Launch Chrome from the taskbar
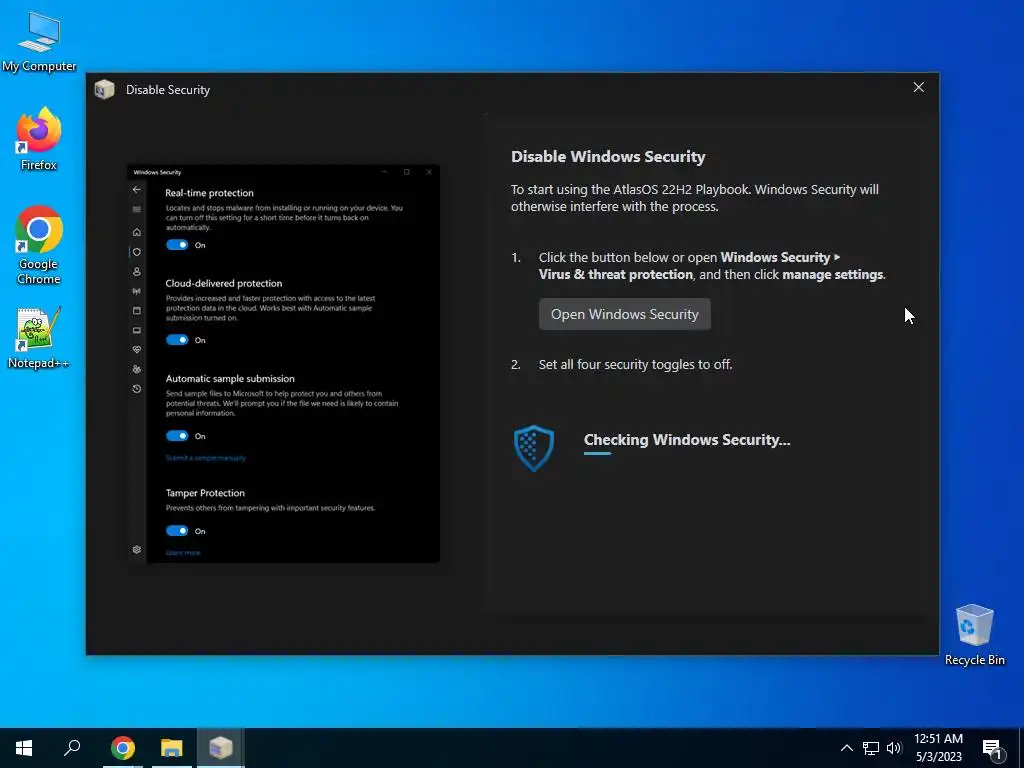This screenshot has width=1024, height=768. pos(123,748)
